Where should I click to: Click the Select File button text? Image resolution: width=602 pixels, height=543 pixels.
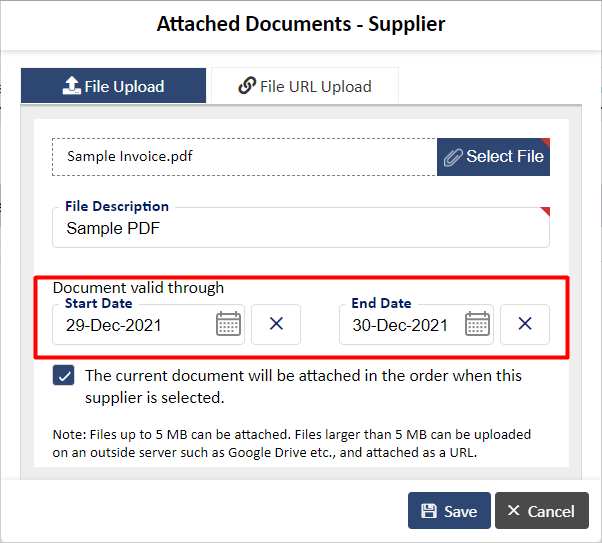[505, 157]
